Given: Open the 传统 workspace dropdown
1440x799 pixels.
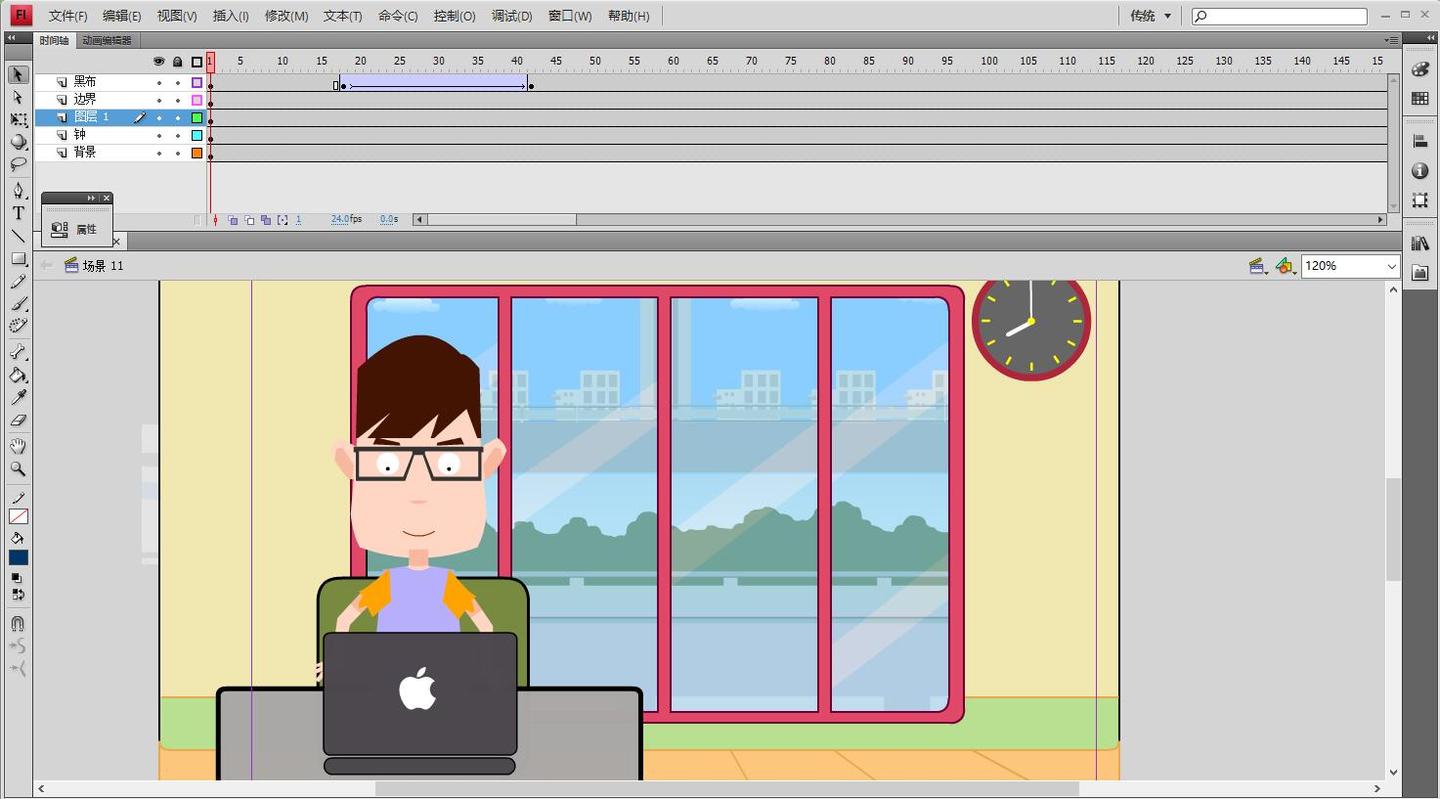Looking at the screenshot, I should pos(1150,16).
